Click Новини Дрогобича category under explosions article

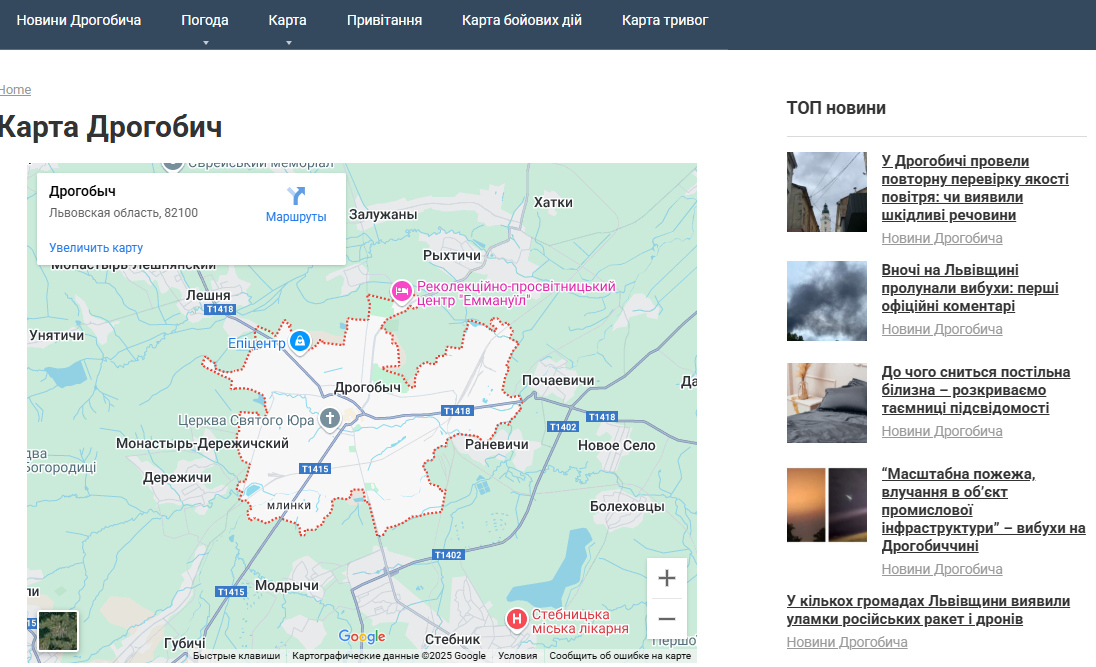pos(942,329)
